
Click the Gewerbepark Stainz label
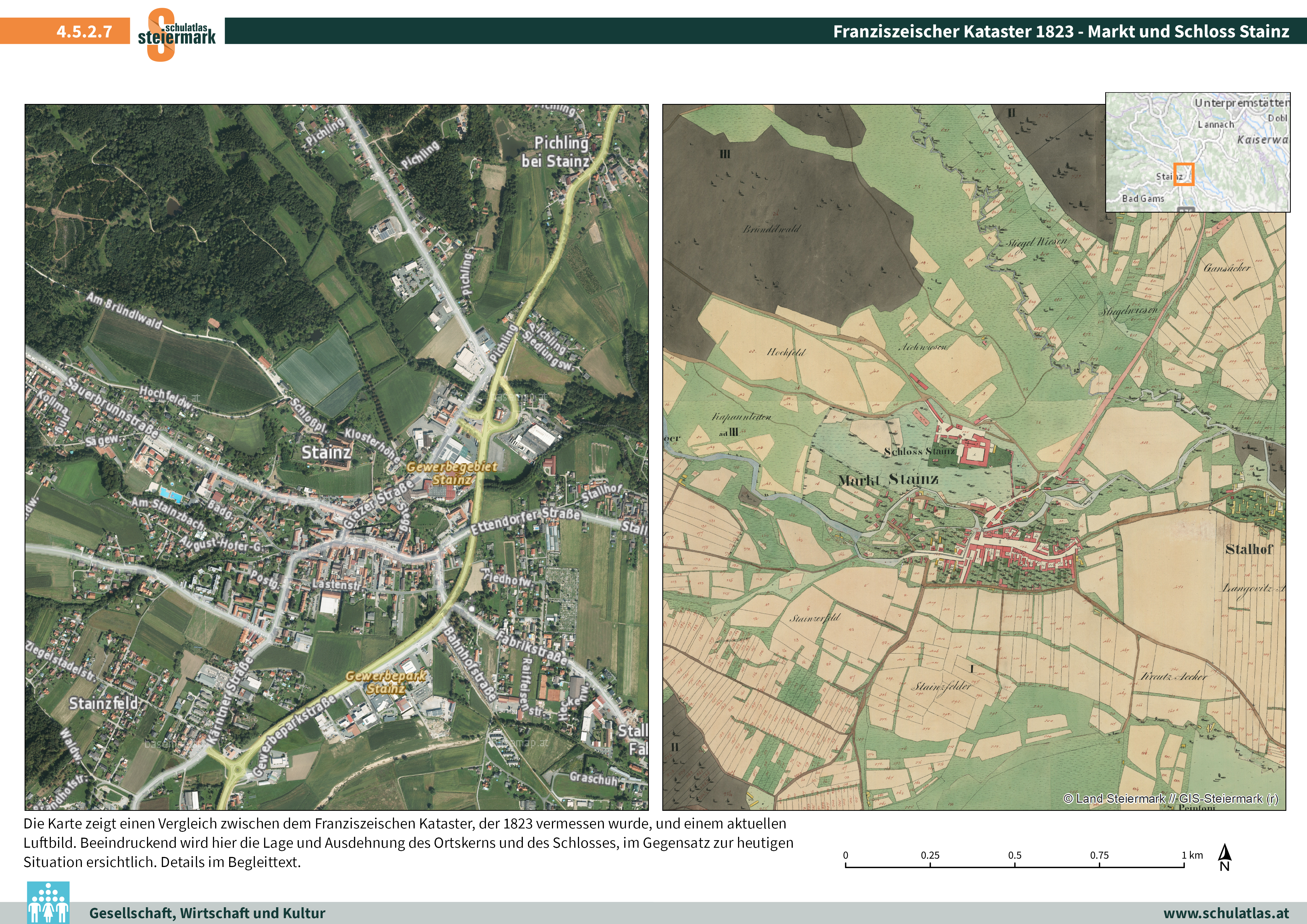point(385,682)
